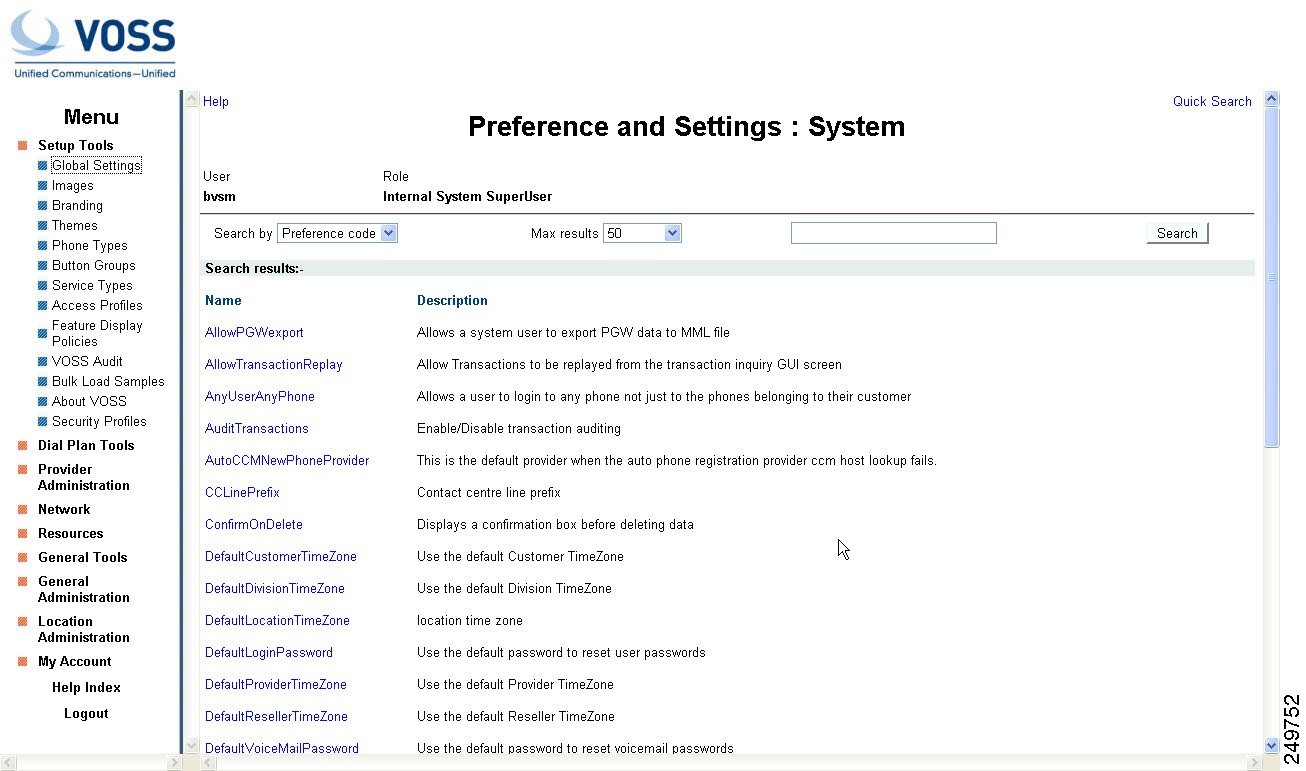Open the Provider Administration menu
The image size is (1306, 771).
point(84,477)
